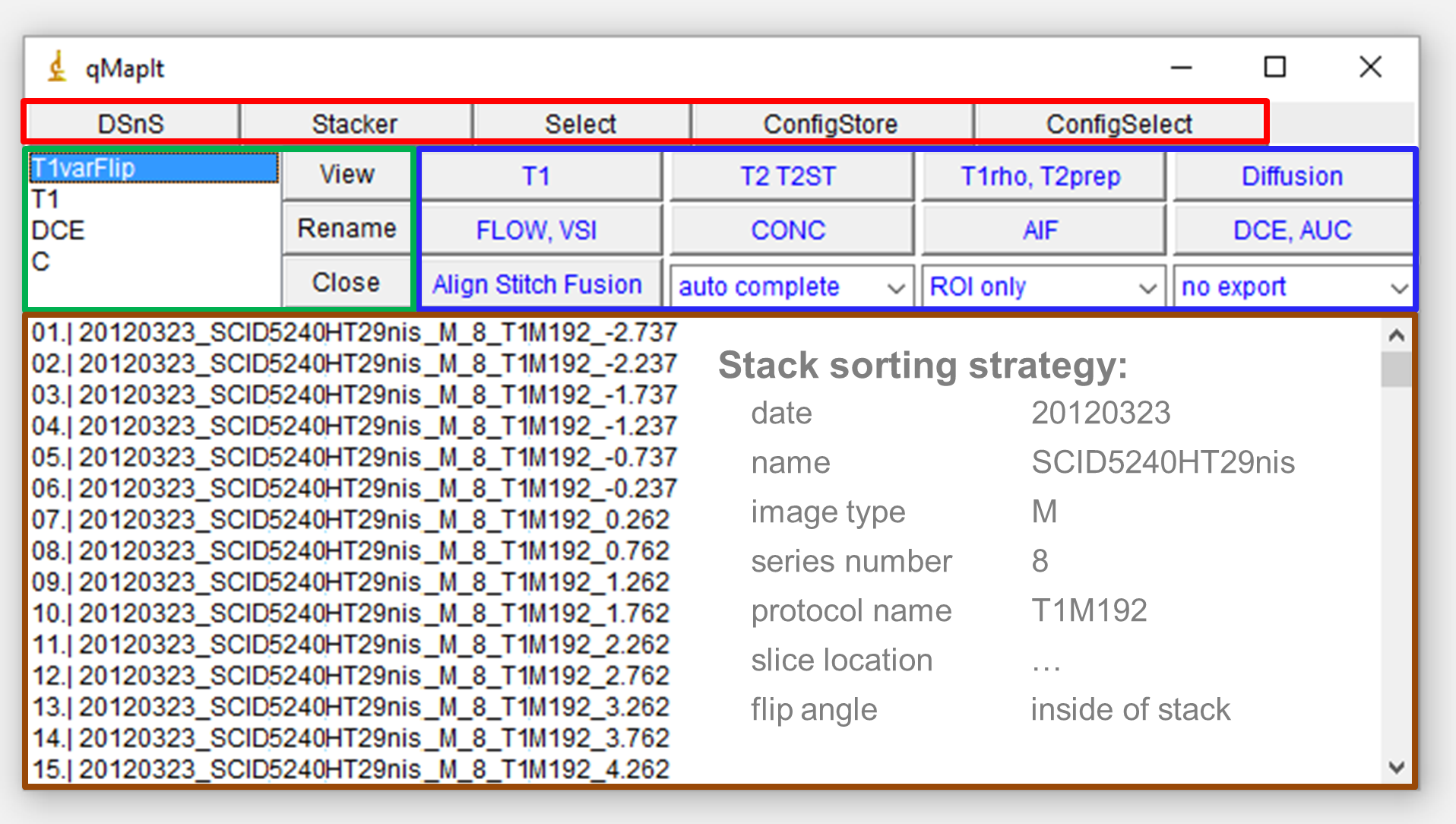This screenshot has height=824, width=1456.
Task: Start Align Stitch Fusion
Action: pyautogui.click(x=537, y=285)
